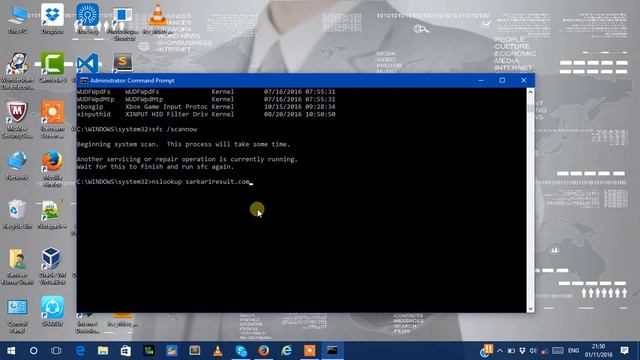Open the Sublime Text desktop shortcut

(122, 62)
